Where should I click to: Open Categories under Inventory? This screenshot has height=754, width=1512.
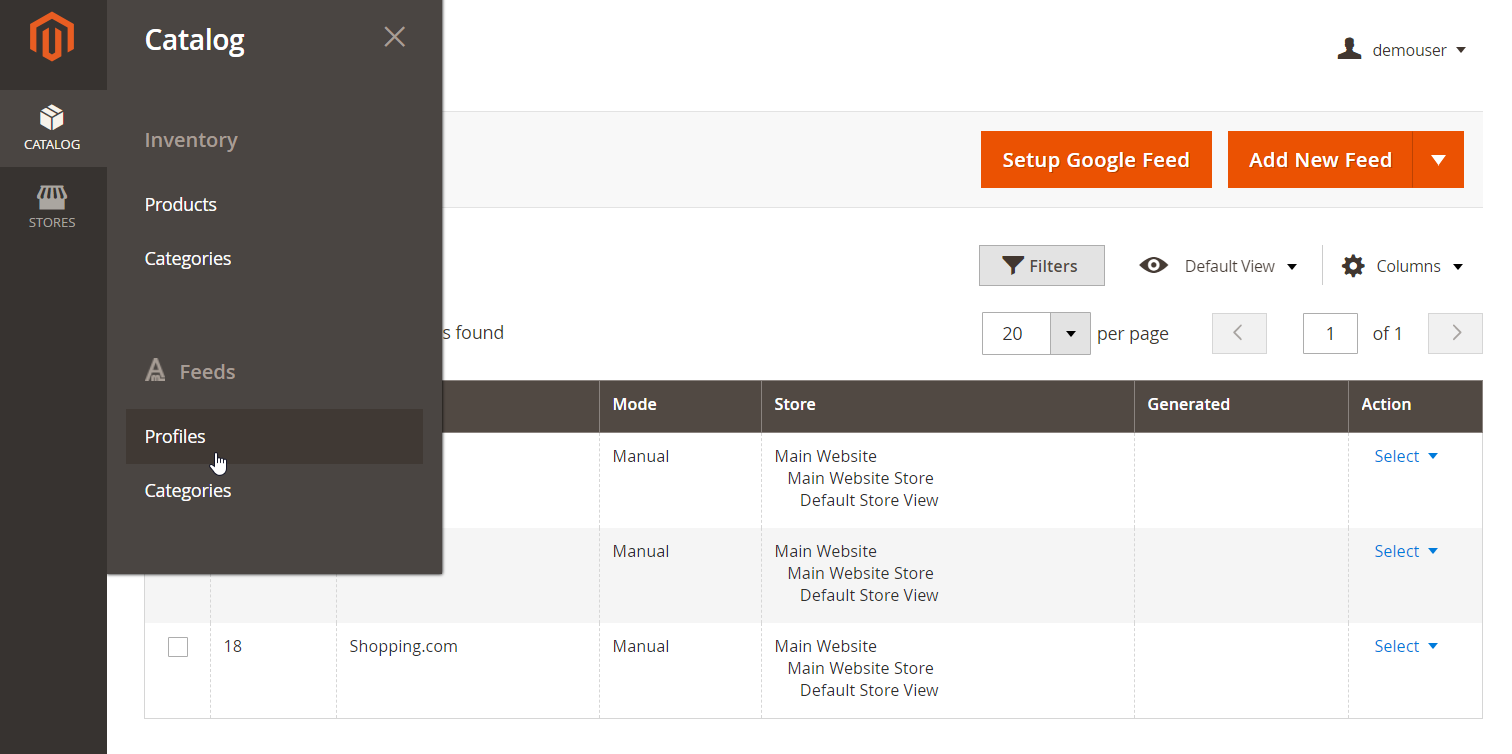pyautogui.click(x=188, y=258)
